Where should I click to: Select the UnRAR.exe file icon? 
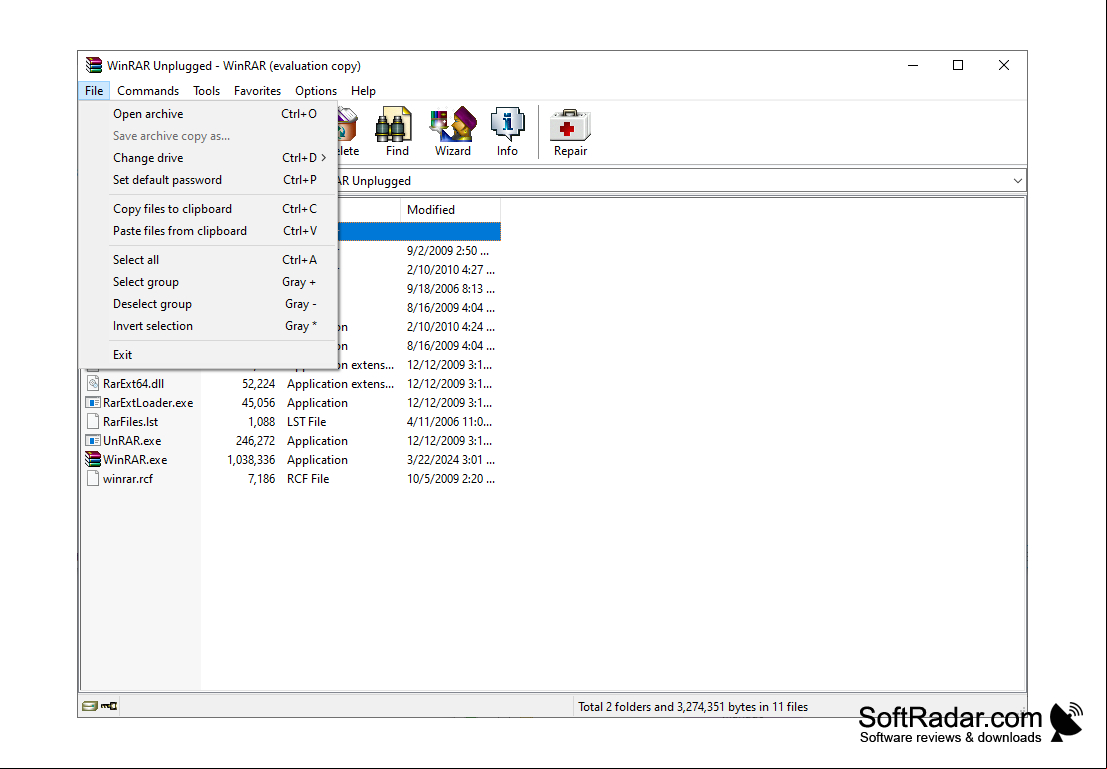click(x=92, y=441)
